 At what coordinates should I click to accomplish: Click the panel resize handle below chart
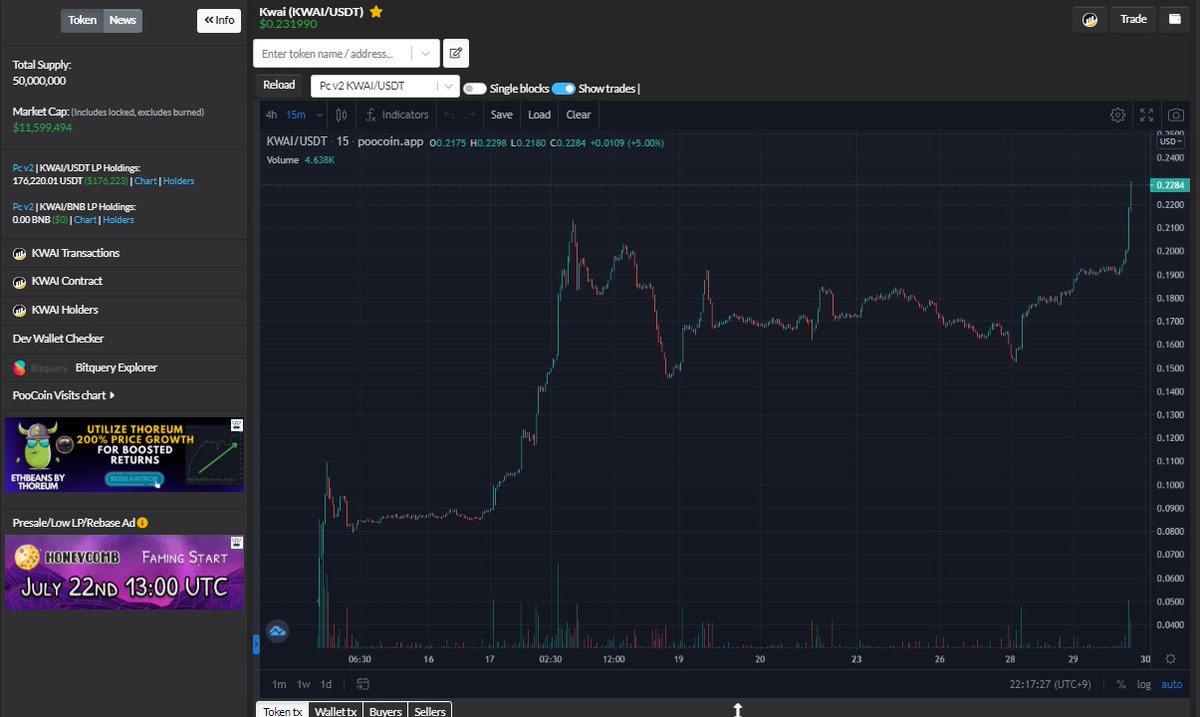pyautogui.click(x=737, y=709)
